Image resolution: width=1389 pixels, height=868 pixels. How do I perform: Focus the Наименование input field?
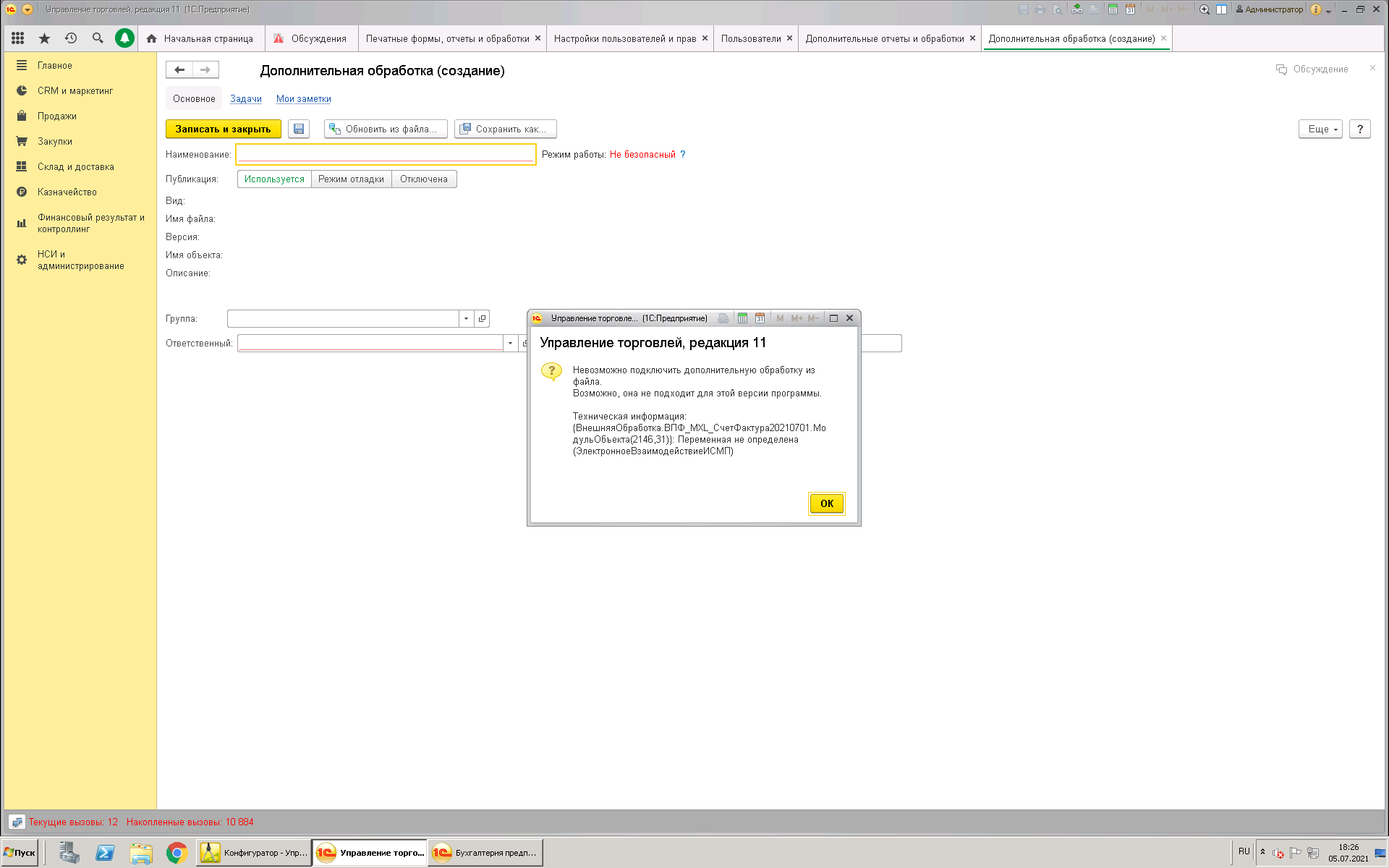(x=386, y=154)
